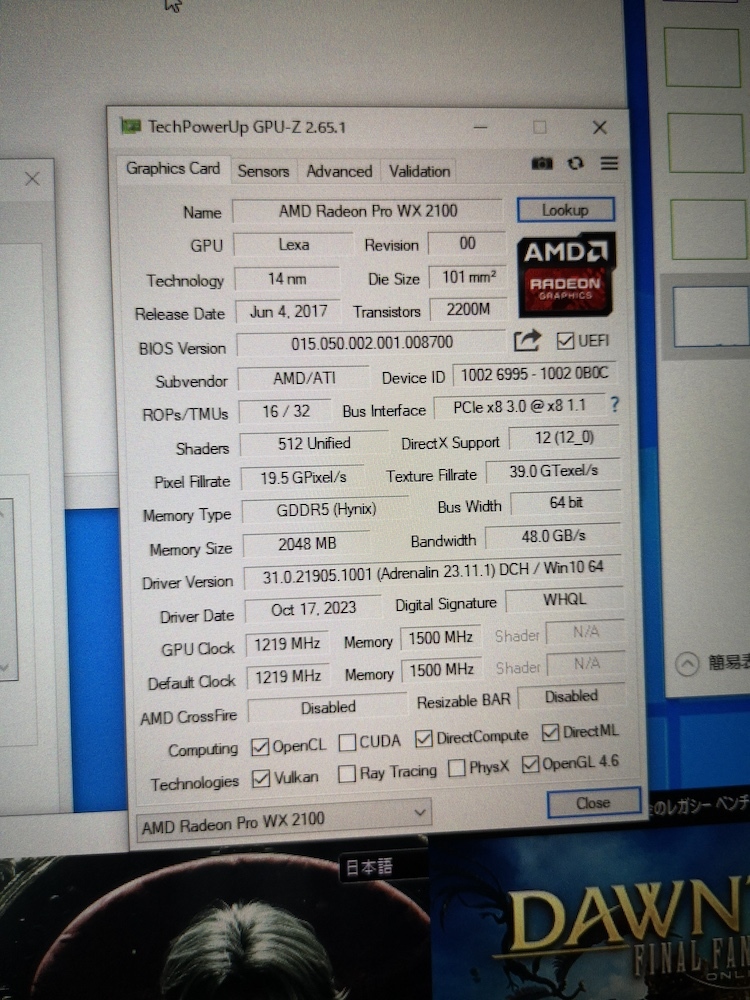
Task: Click the Bandwidth value 48.0 GB/s
Action: point(553,536)
